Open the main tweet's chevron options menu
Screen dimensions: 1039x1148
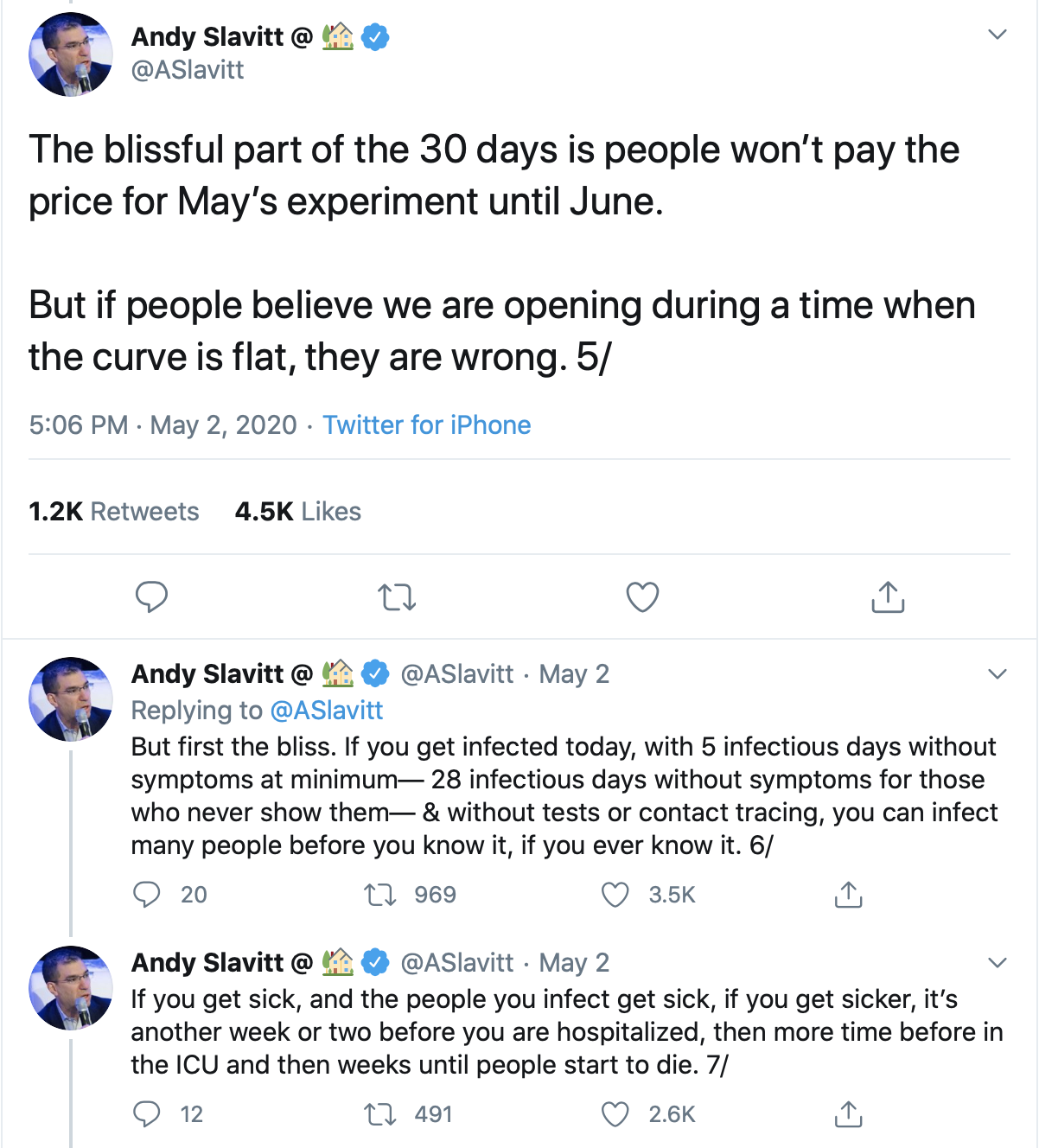click(x=998, y=35)
